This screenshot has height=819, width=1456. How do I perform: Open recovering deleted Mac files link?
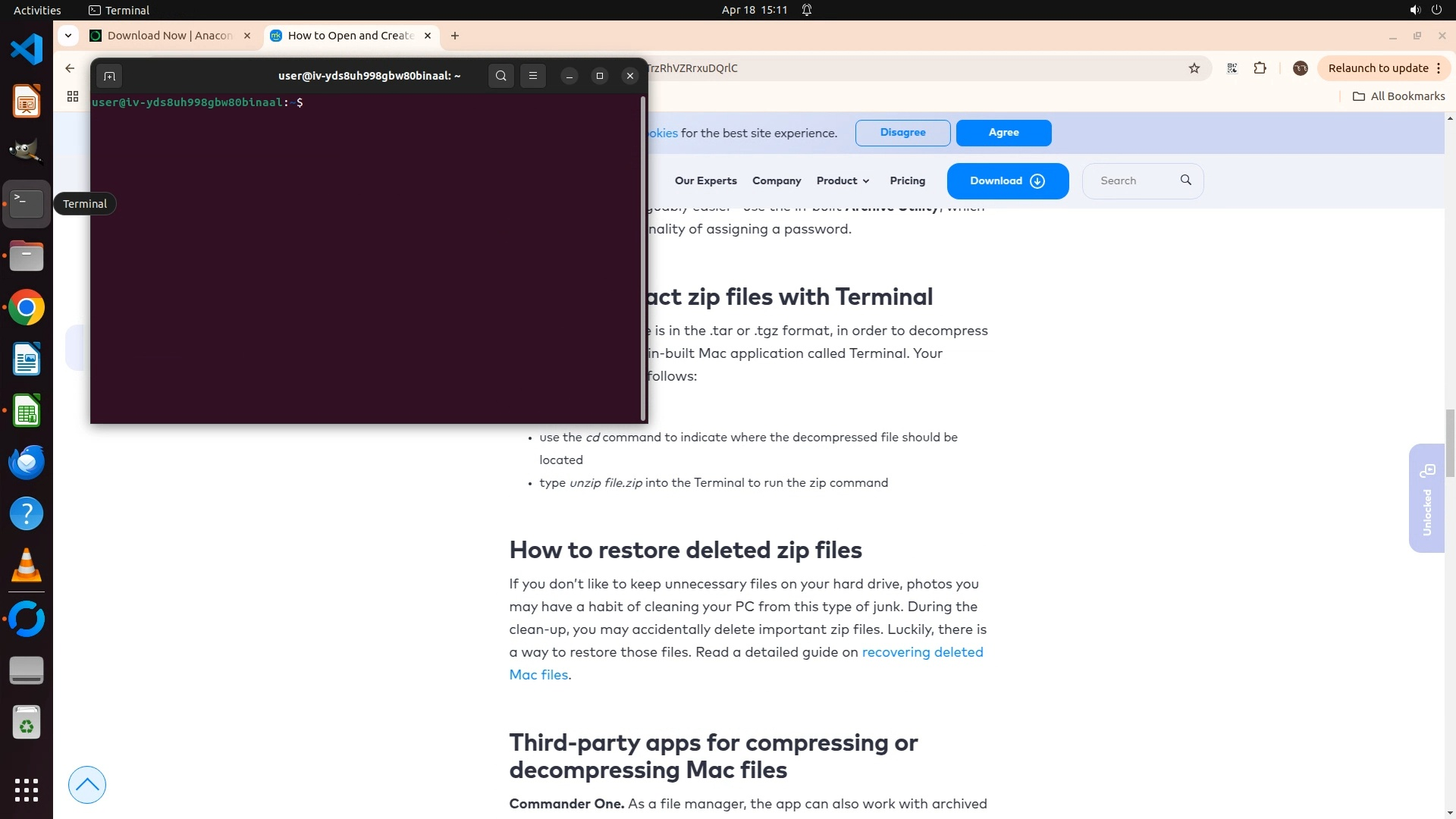click(x=922, y=653)
